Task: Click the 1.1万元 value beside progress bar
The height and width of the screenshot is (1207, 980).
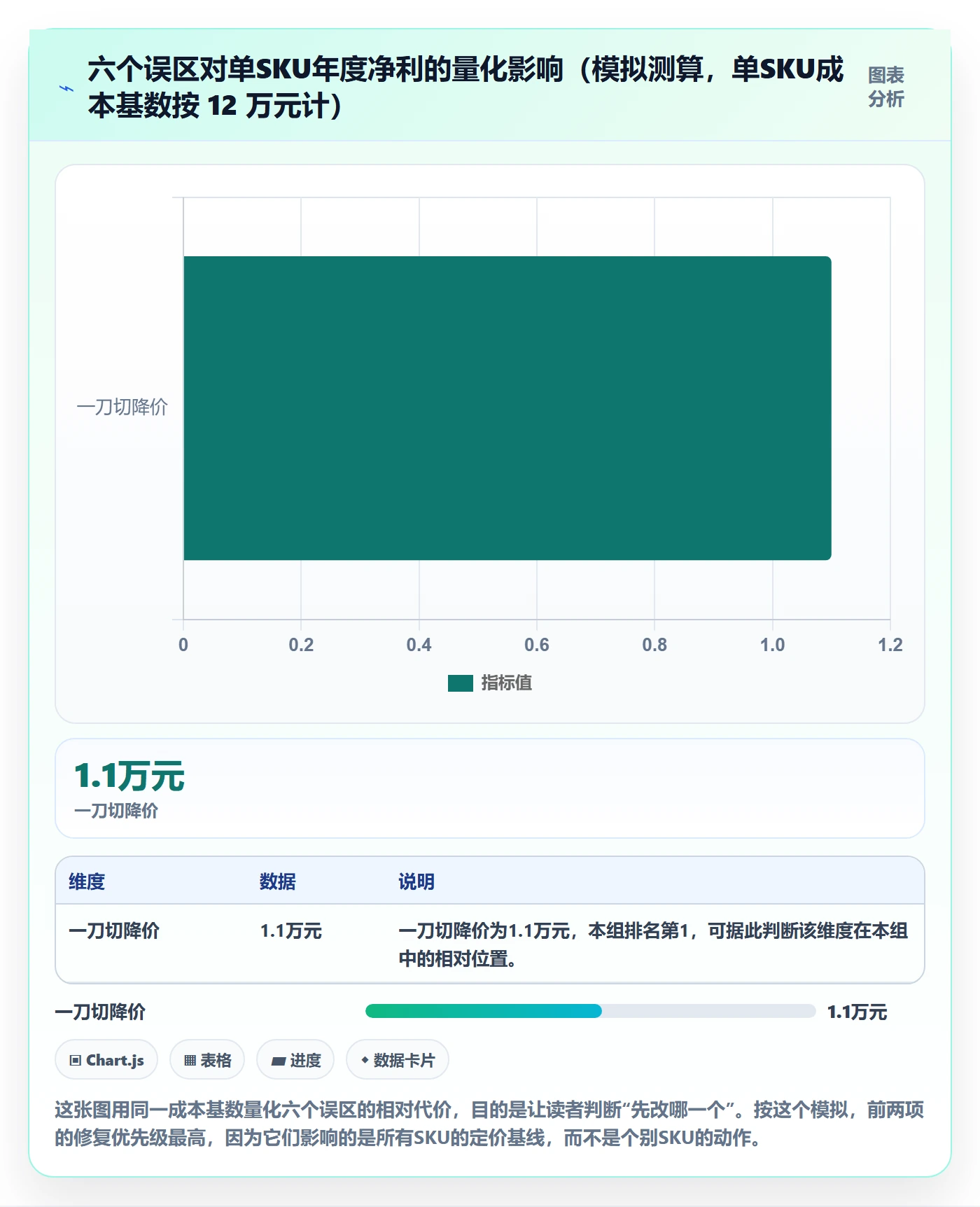Action: pyautogui.click(x=857, y=1012)
